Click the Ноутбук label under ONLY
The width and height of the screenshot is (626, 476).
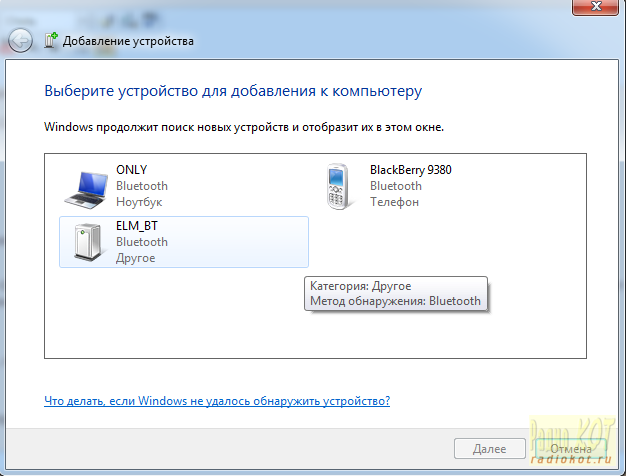point(139,202)
